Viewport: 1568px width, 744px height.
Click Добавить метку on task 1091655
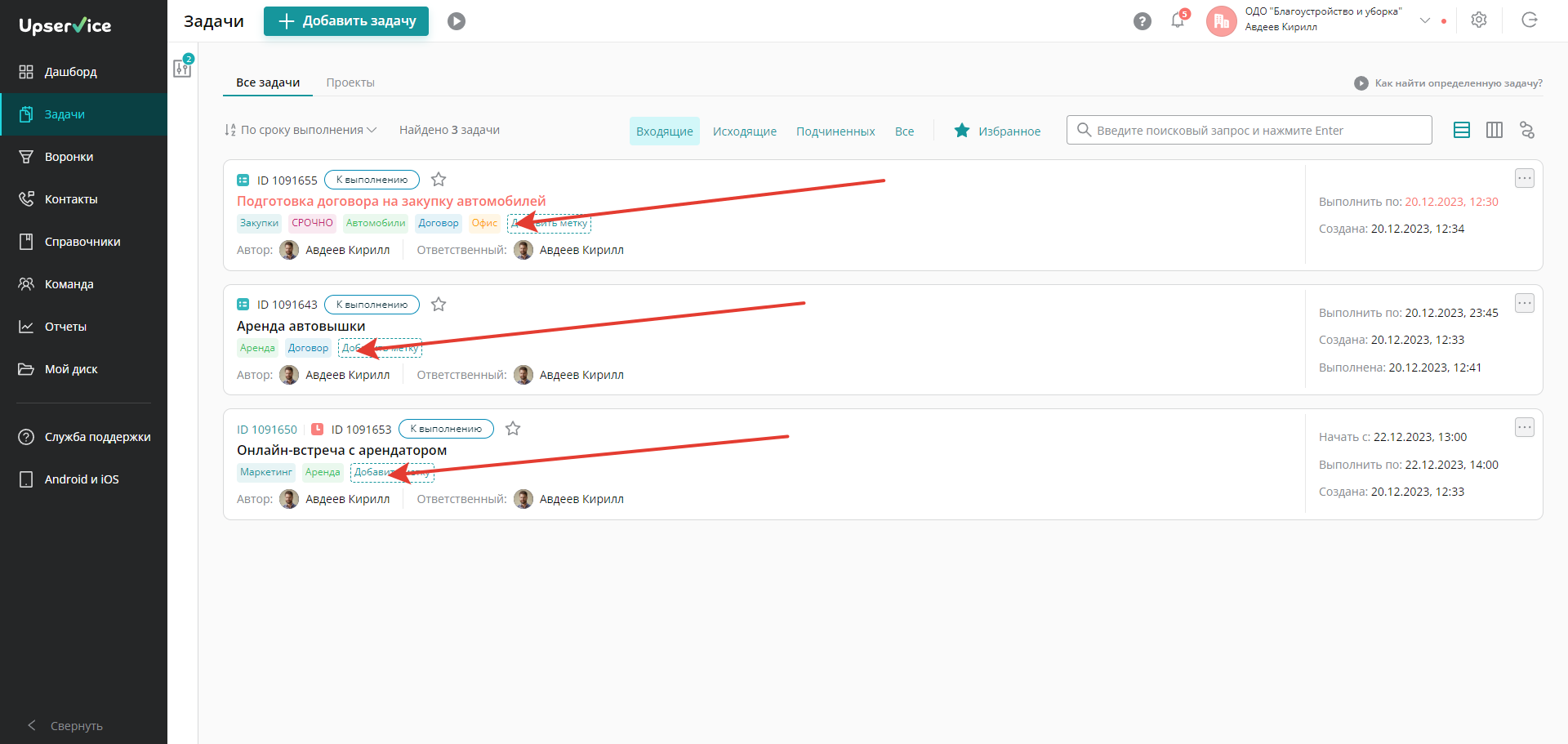pos(549,223)
